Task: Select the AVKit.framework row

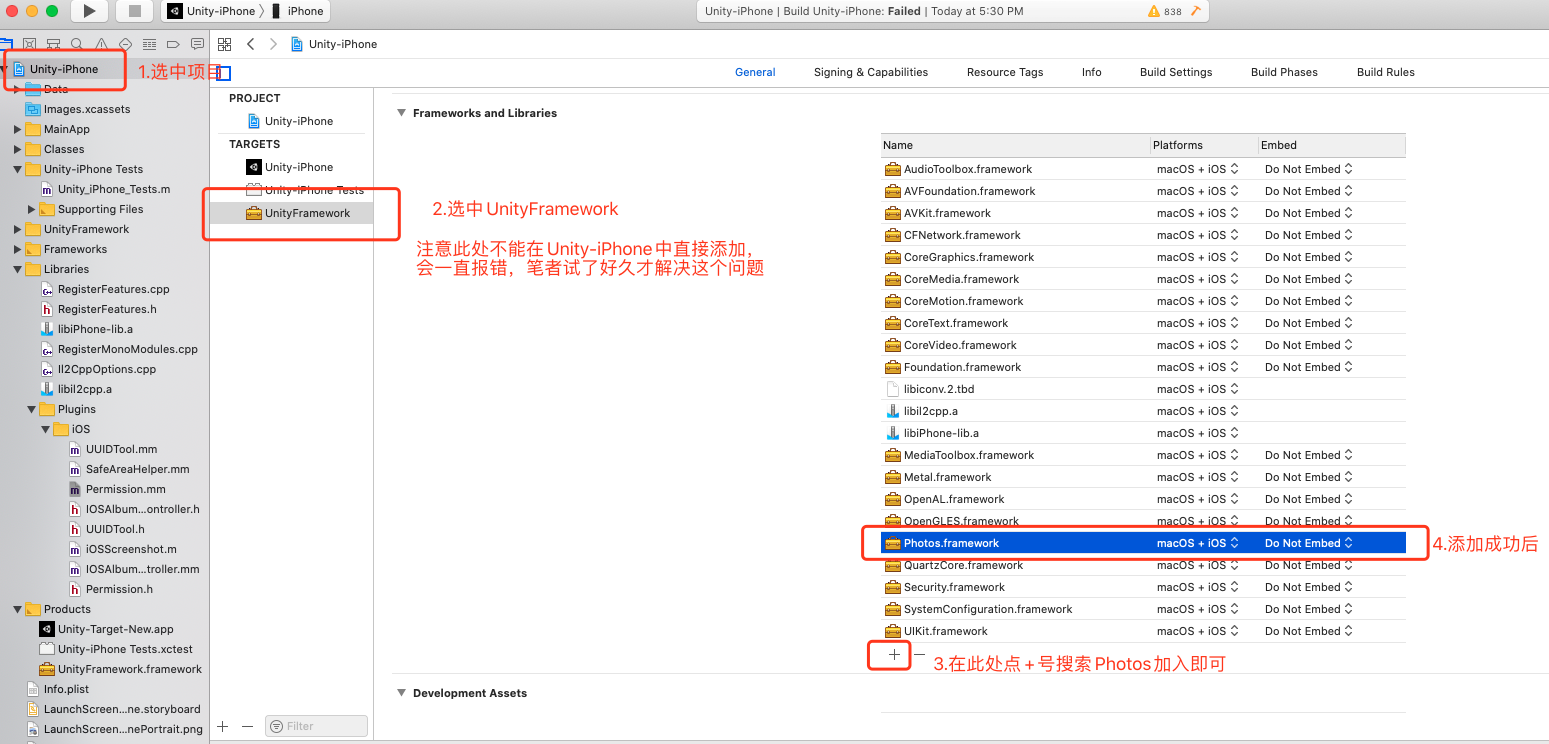Action: tap(1143, 213)
